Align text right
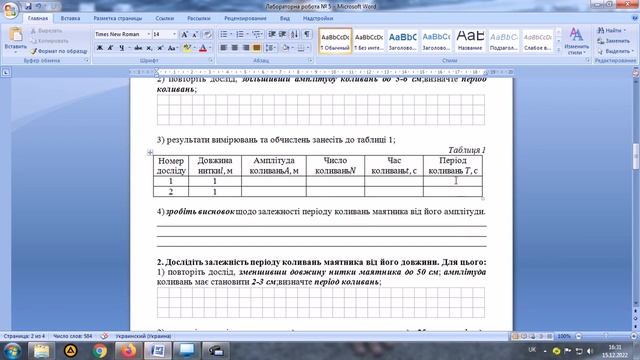Image resolution: width=640 pixels, height=360 pixels. coord(246,48)
